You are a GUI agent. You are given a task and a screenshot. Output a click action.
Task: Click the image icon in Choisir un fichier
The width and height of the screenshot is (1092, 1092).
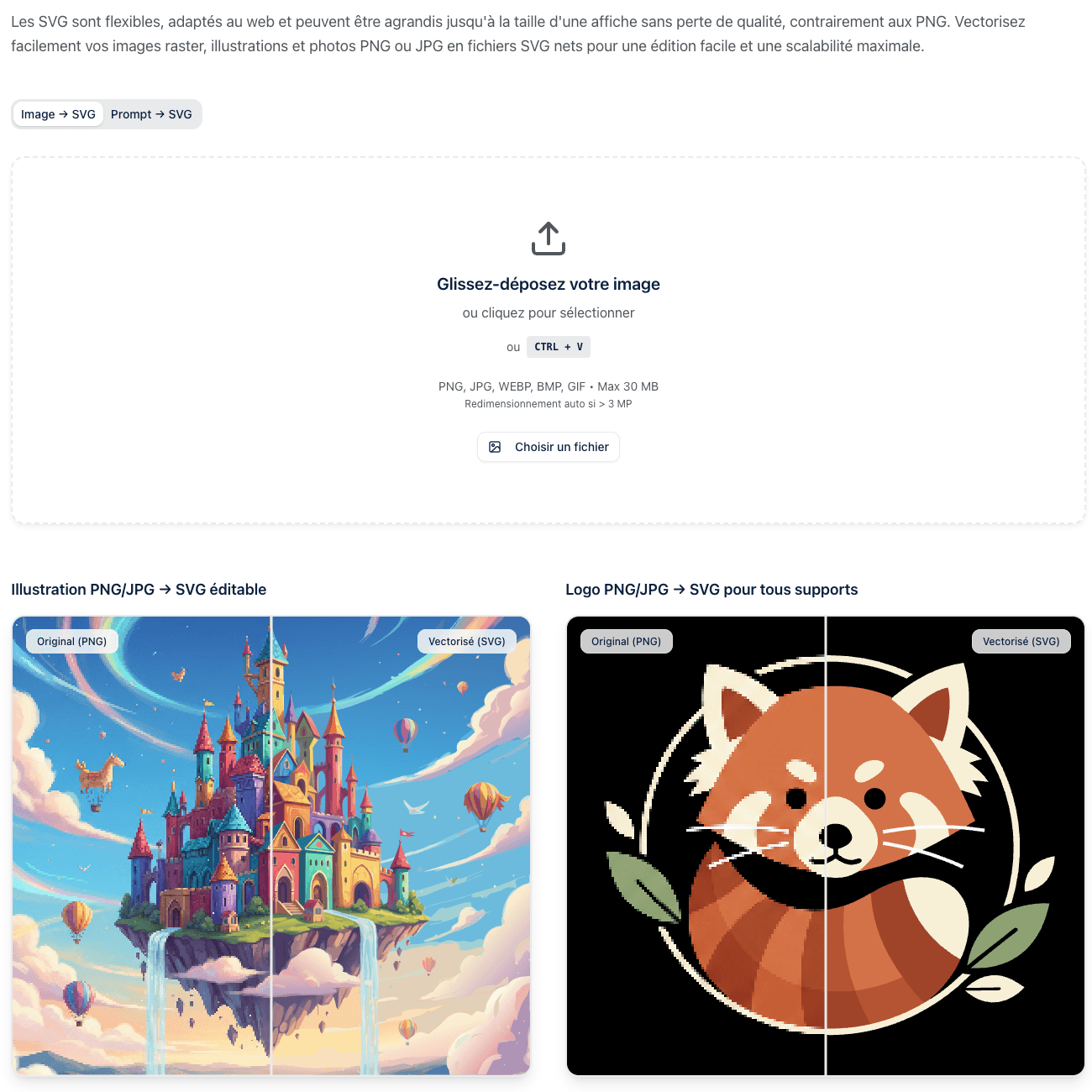pos(495,447)
